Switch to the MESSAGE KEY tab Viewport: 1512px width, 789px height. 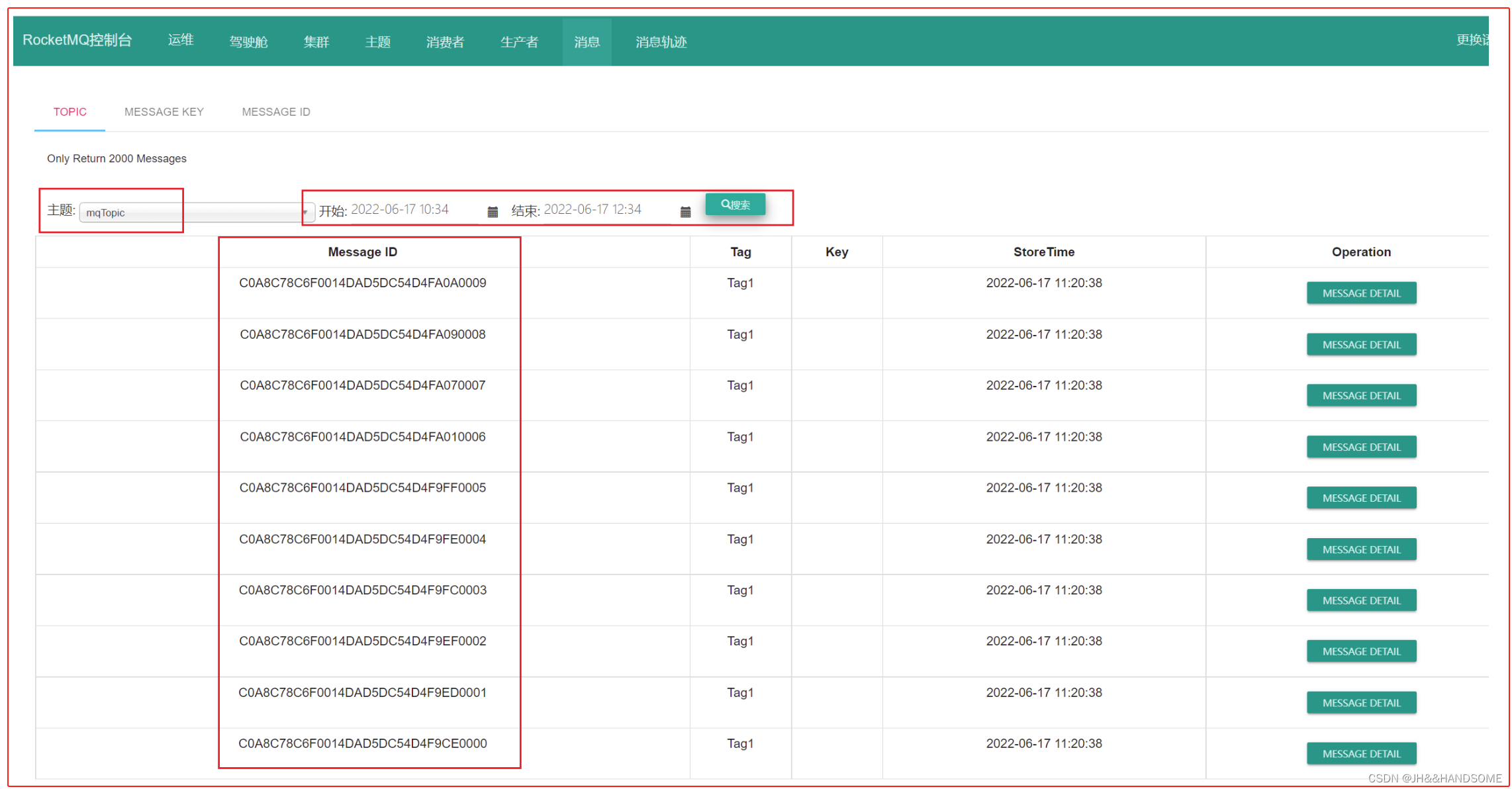click(164, 112)
